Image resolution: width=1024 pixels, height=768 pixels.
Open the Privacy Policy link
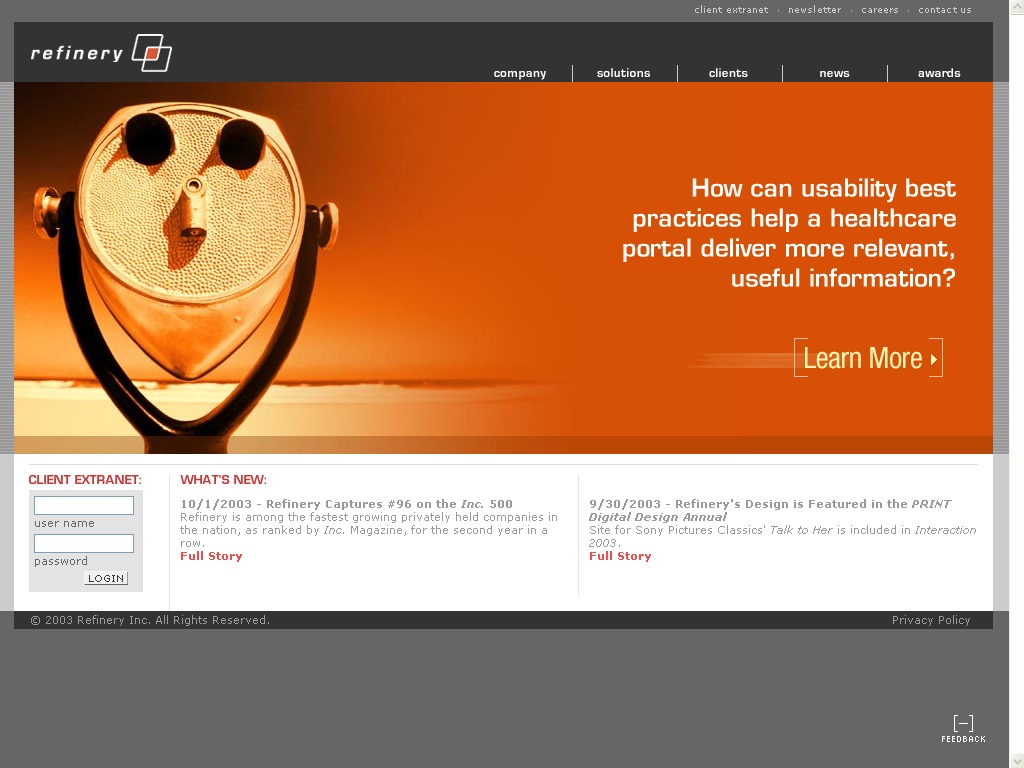coord(931,620)
